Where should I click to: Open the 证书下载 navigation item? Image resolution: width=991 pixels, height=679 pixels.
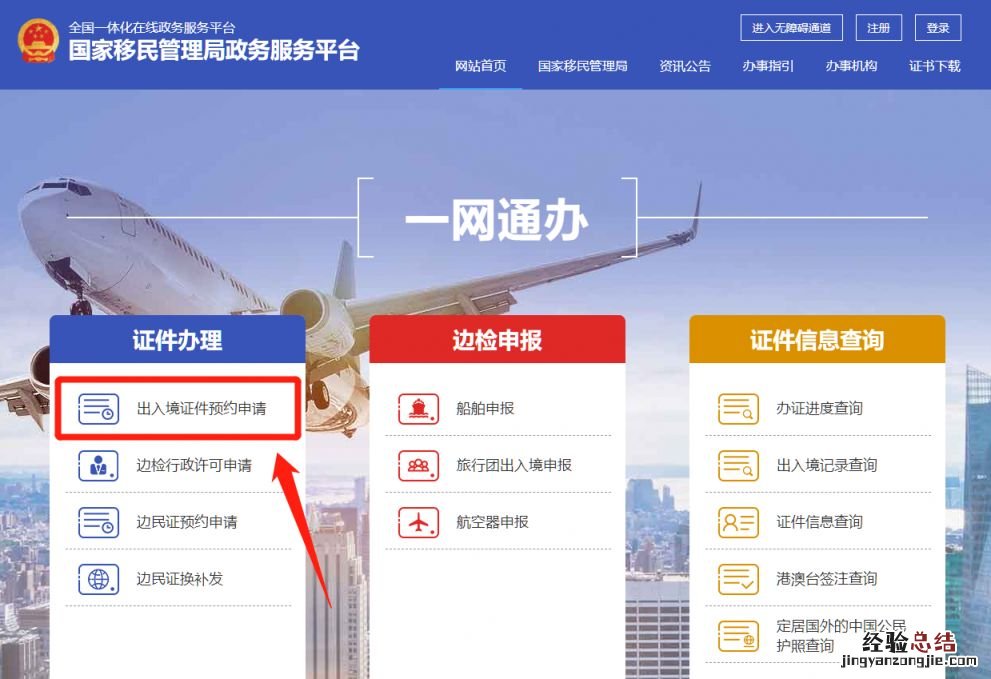[935, 66]
